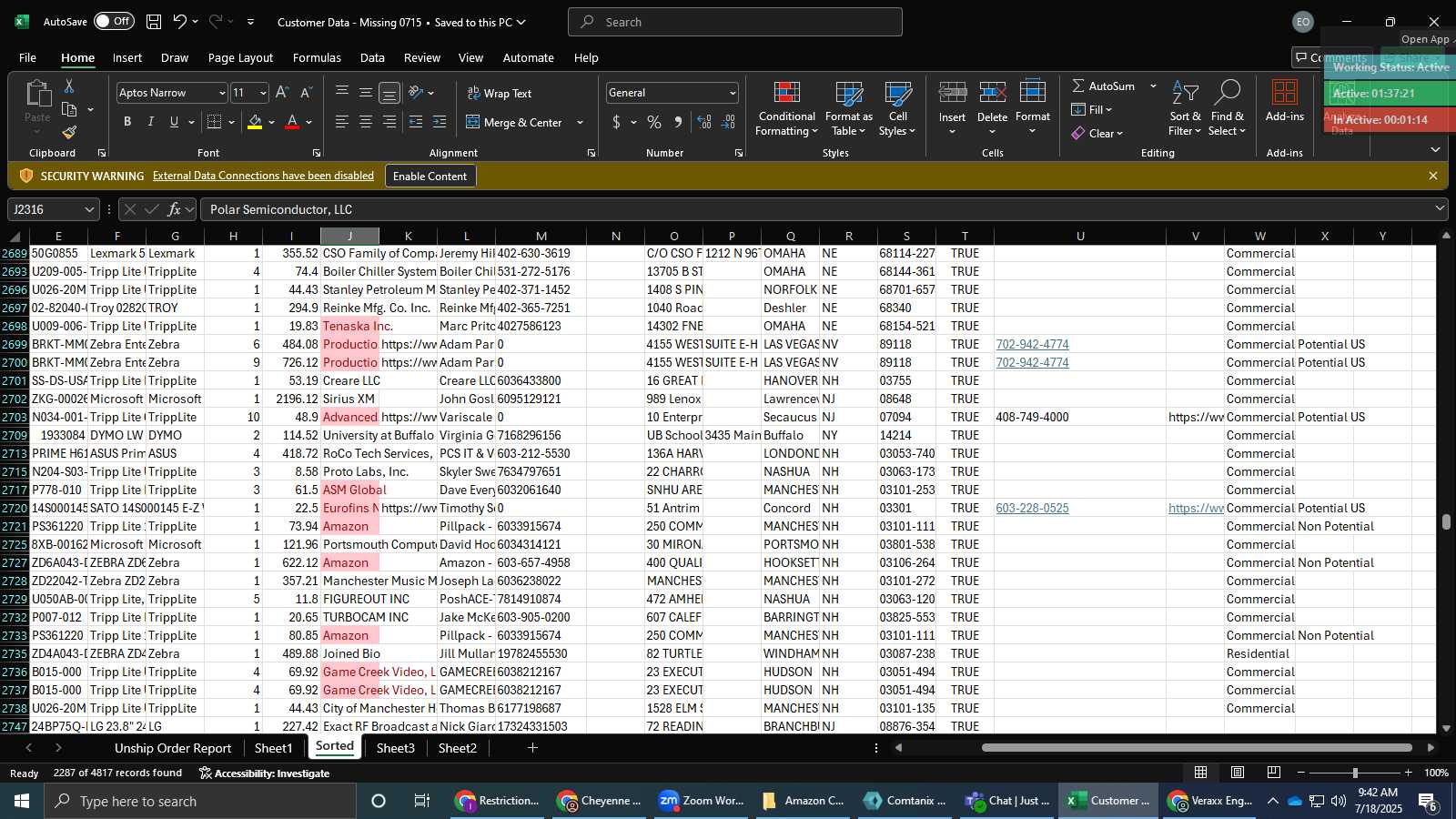Increase font size with larger A icon
The width and height of the screenshot is (1456, 819).
coord(282,93)
